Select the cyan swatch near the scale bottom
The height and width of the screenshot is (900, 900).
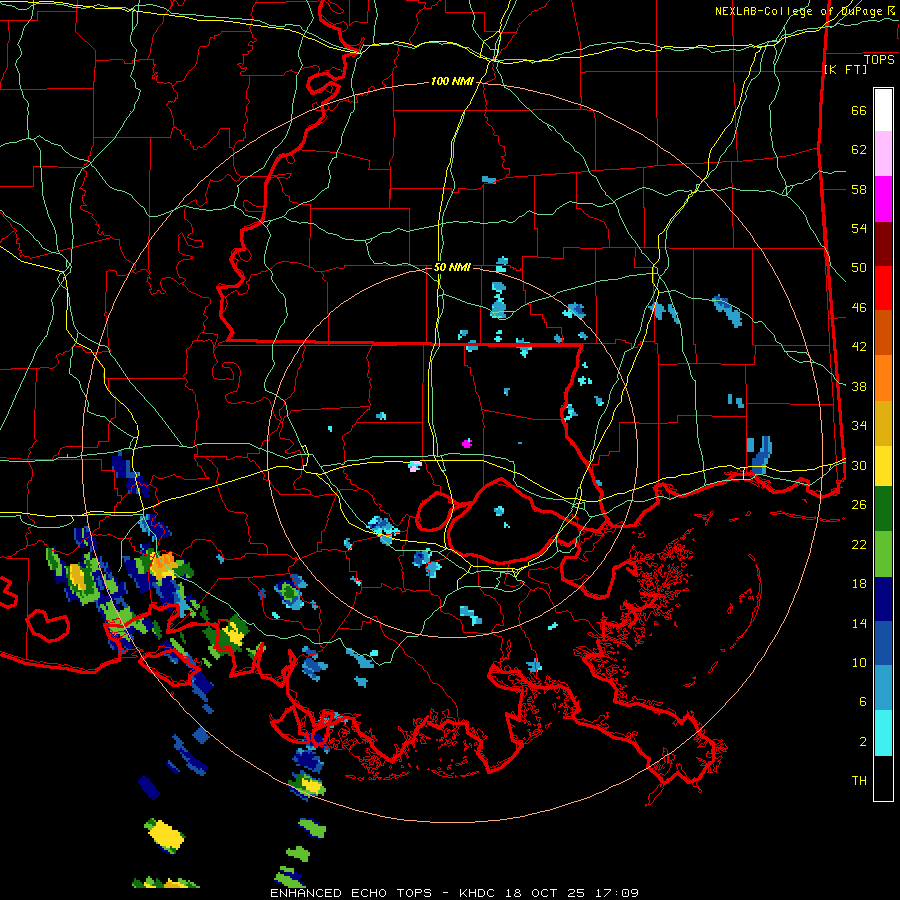click(883, 733)
